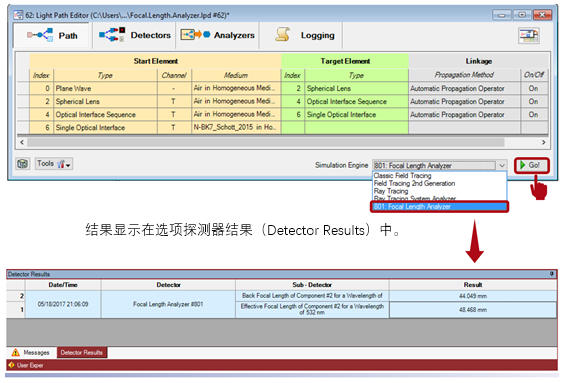This screenshot has height=383, width=567.
Task: Open the Analyzers tab
Action: (217, 35)
